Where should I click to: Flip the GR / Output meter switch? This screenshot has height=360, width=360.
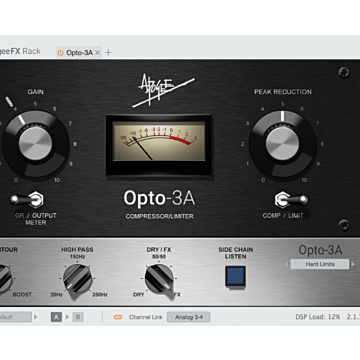pyautogui.click(x=27, y=200)
